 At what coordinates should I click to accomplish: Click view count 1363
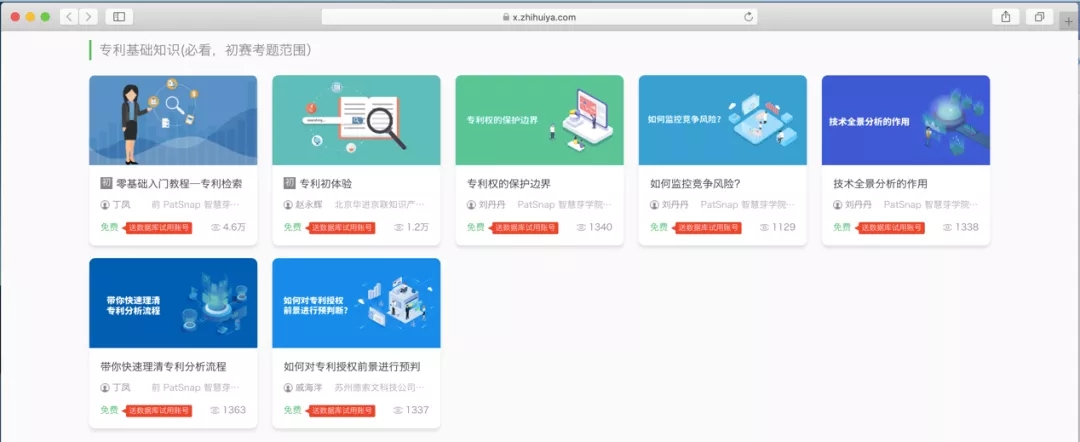click(234, 410)
